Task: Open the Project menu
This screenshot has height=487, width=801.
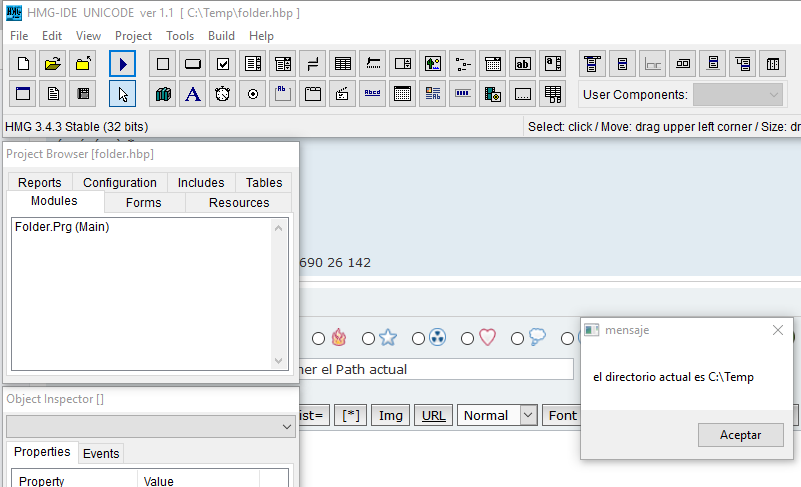Action: coord(133,36)
